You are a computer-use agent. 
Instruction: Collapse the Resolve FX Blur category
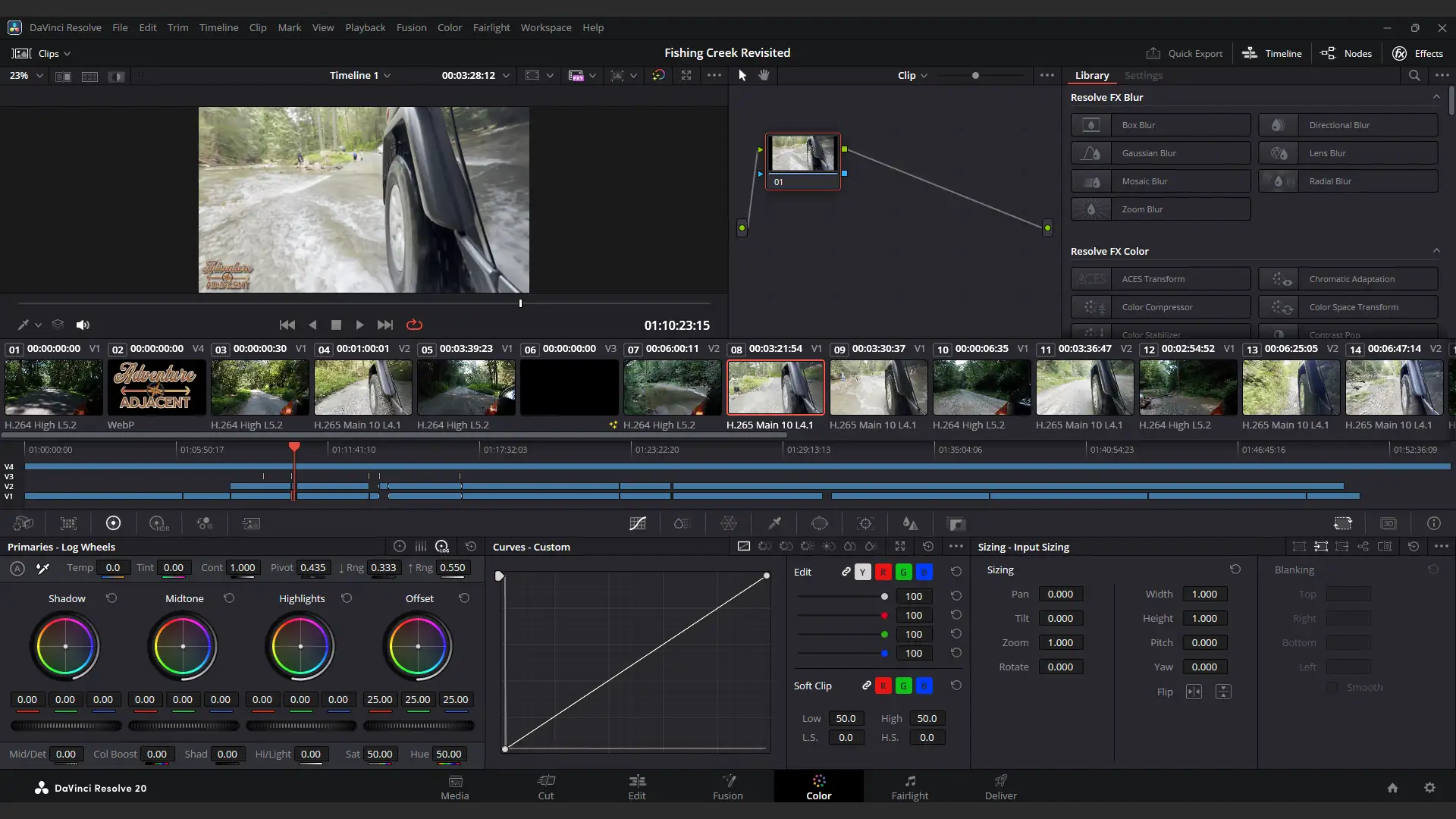(1437, 97)
